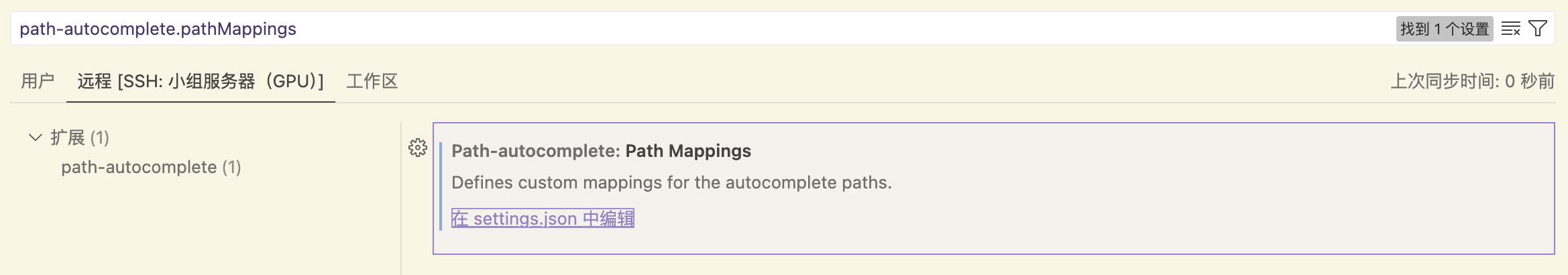1568x275 pixels.
Task: Open the gear menu for Path Mappings
Action: (418, 148)
